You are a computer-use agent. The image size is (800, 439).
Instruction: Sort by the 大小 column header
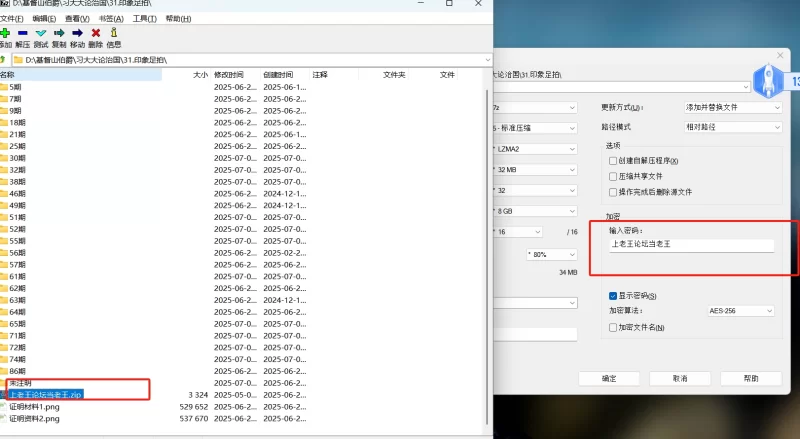click(x=186, y=75)
